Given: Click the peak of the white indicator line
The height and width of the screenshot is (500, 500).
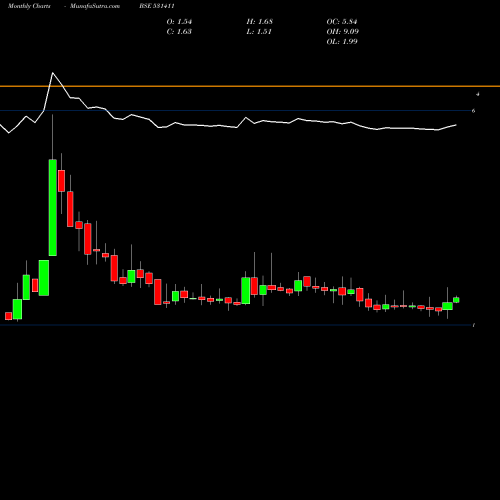Looking at the screenshot, I should pos(53,73).
